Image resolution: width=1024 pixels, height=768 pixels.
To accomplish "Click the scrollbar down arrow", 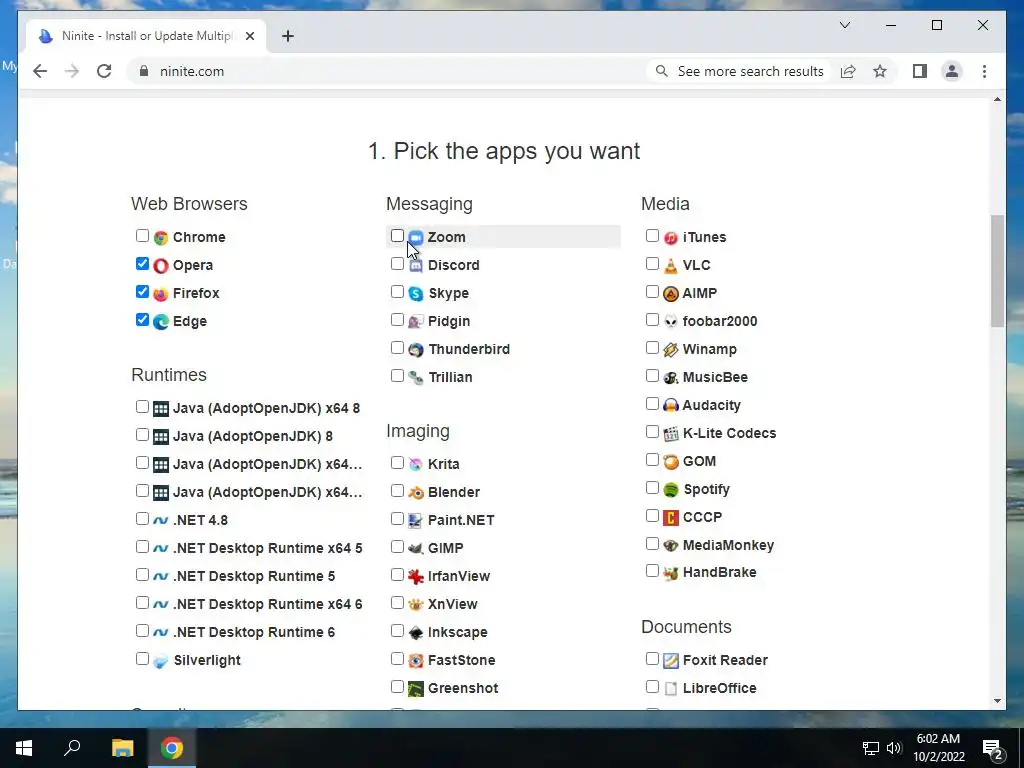I will pos(997,701).
